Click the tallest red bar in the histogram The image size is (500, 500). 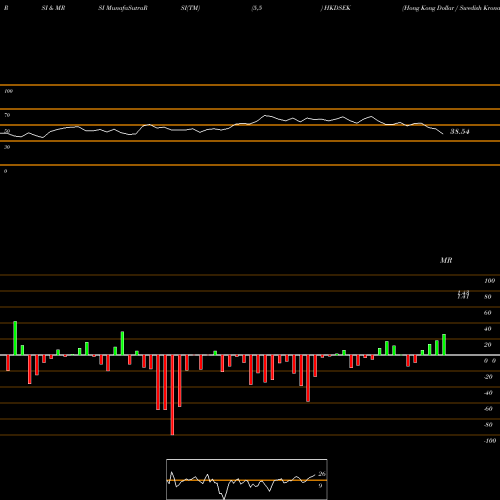click(x=172, y=395)
